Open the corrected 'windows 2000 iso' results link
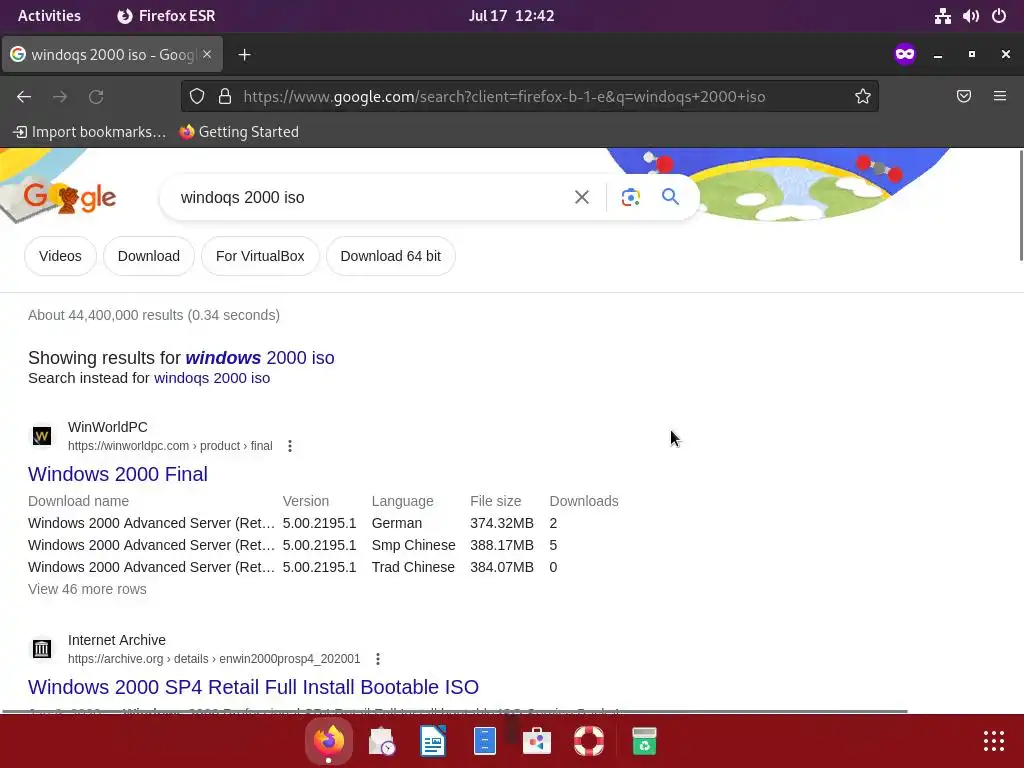This screenshot has height=768, width=1024. [x=260, y=358]
